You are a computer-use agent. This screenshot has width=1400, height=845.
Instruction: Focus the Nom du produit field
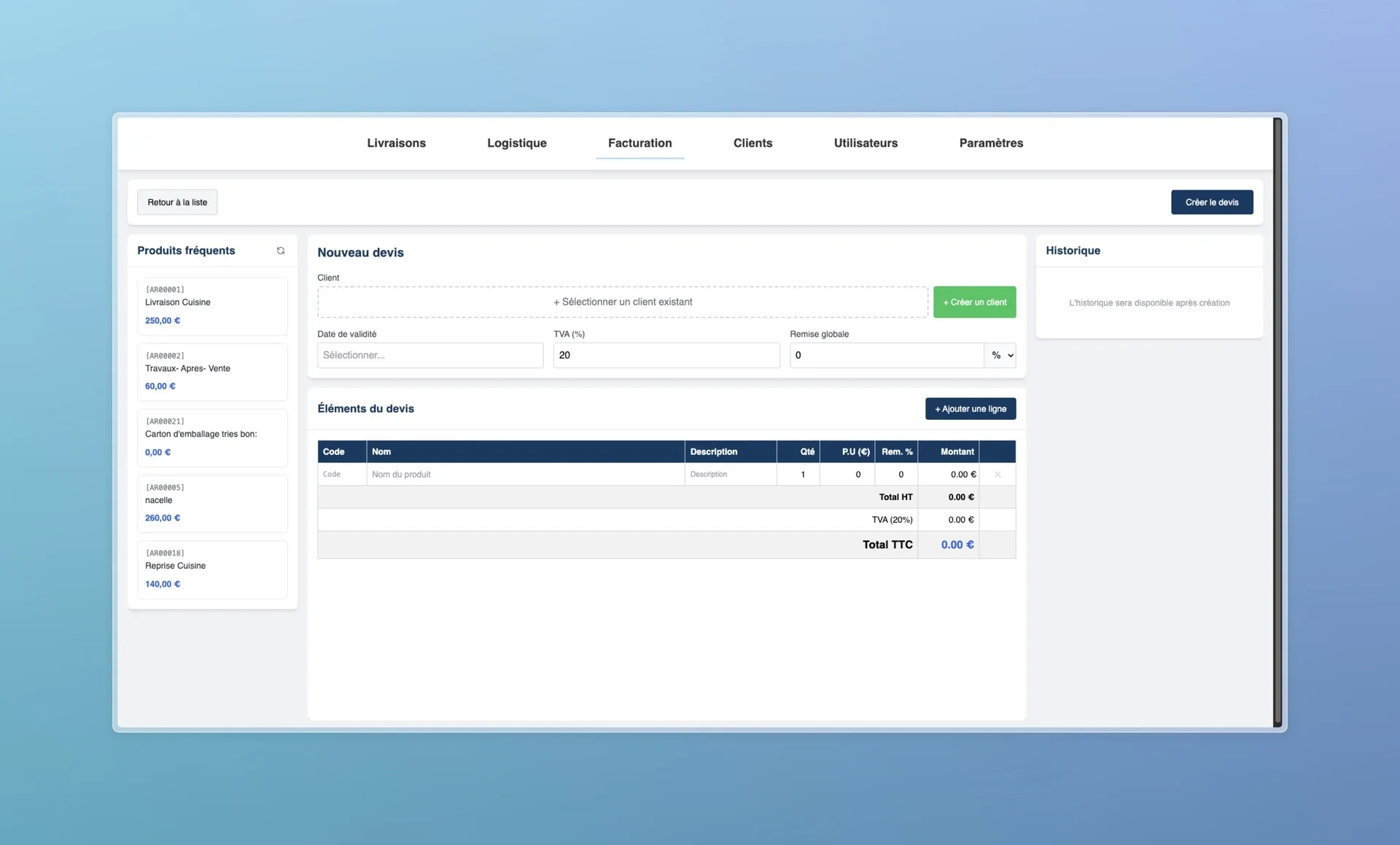tap(525, 475)
